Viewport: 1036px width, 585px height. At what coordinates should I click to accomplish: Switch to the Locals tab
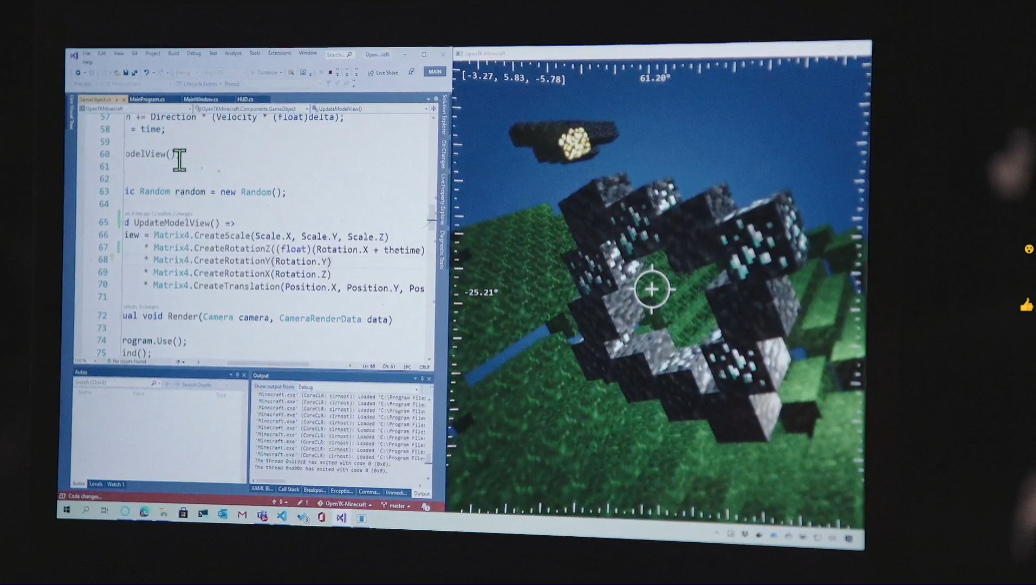(x=96, y=484)
